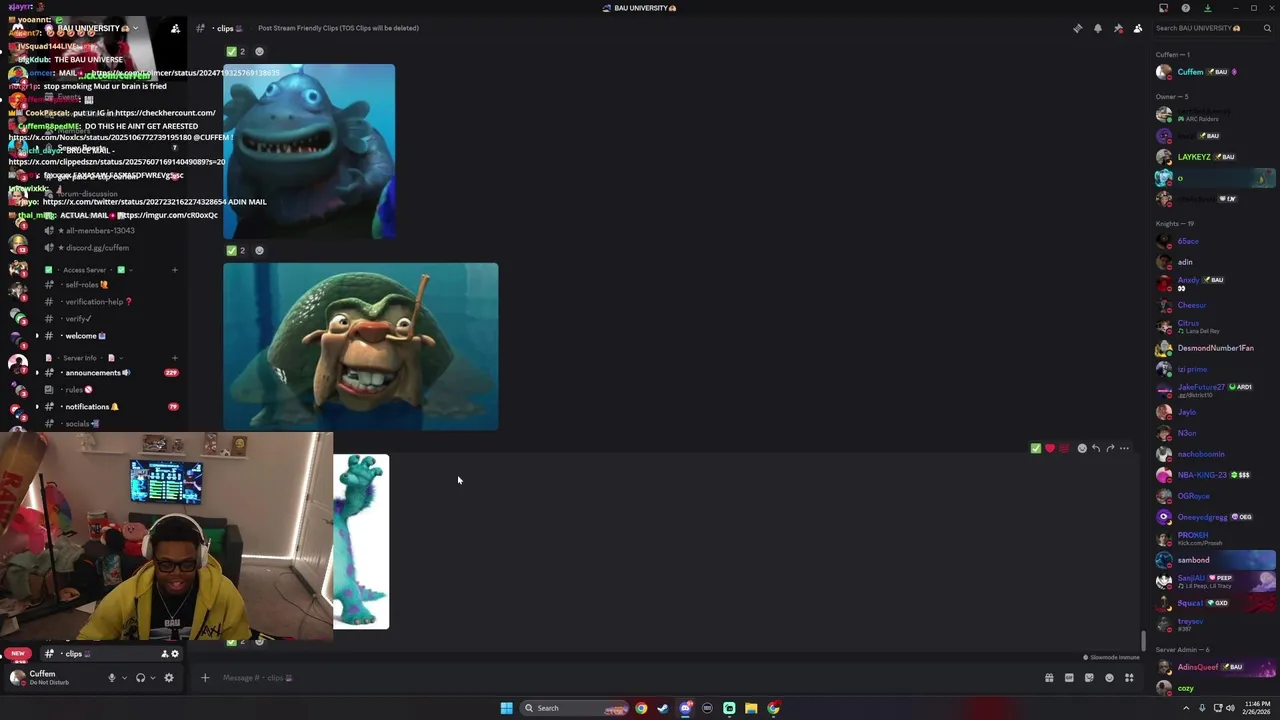Open the gift icon in message bar
The width and height of the screenshot is (1280, 720).
pyautogui.click(x=1049, y=678)
